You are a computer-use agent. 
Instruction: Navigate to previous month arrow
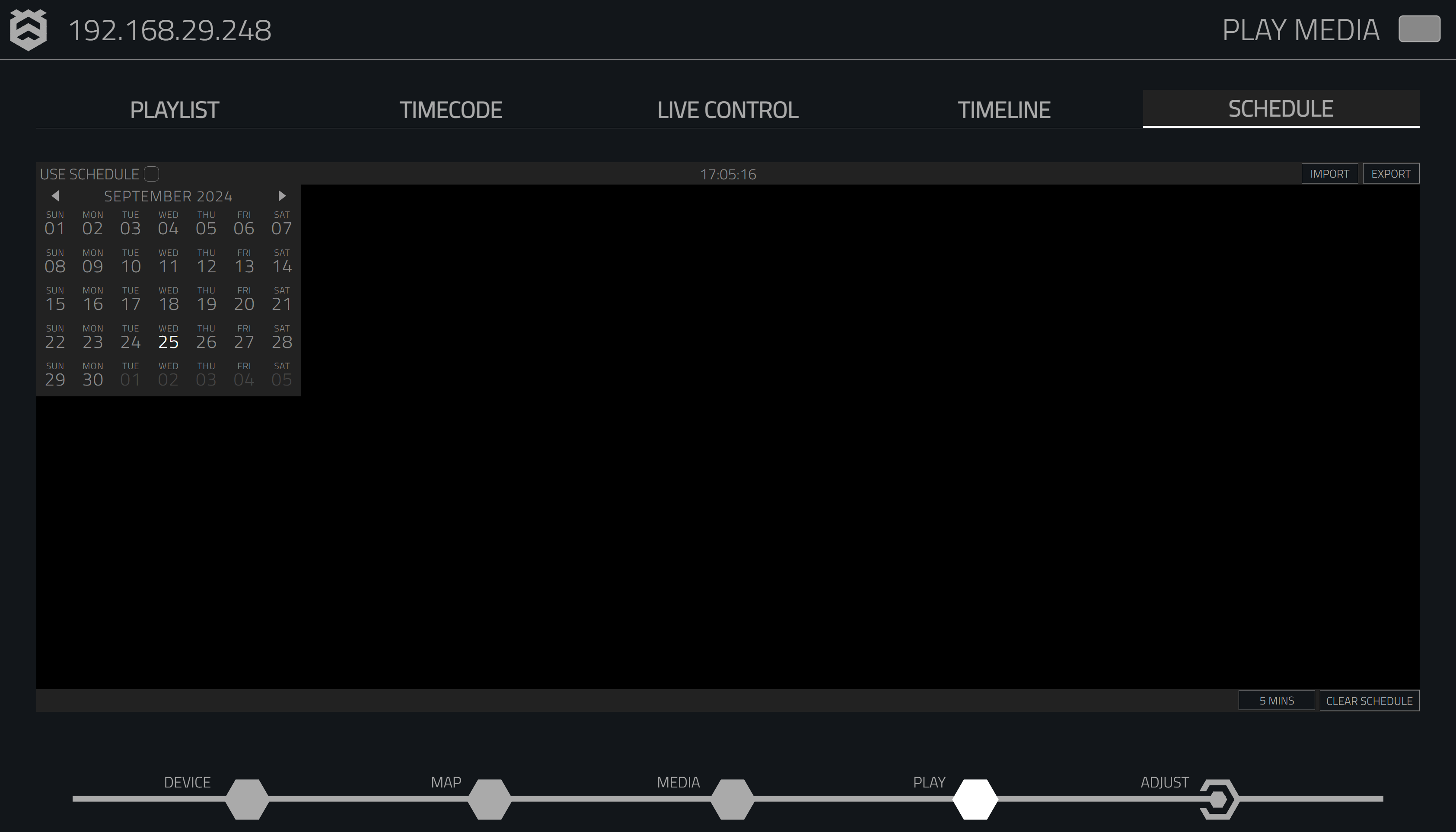click(55, 195)
